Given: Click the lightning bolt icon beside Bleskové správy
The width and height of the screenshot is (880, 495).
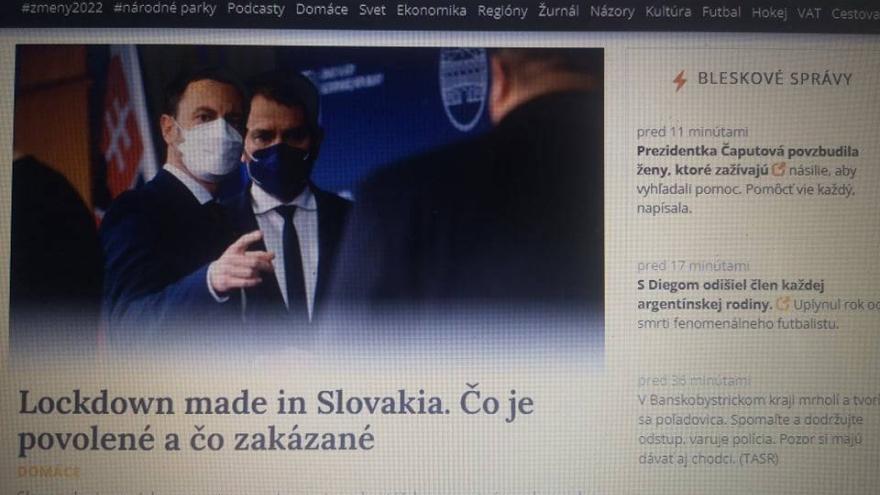Looking at the screenshot, I should click(680, 81).
